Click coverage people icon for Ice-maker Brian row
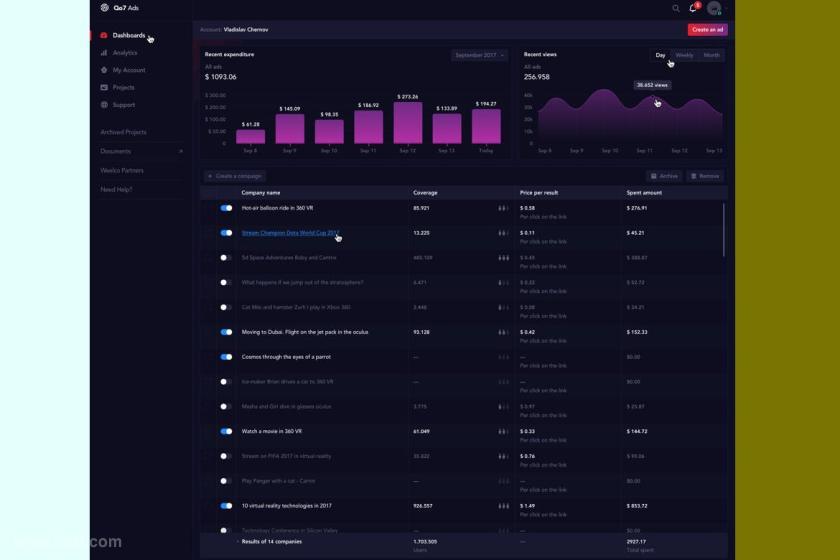Screen dimensions: 840x560 [x=503, y=382]
